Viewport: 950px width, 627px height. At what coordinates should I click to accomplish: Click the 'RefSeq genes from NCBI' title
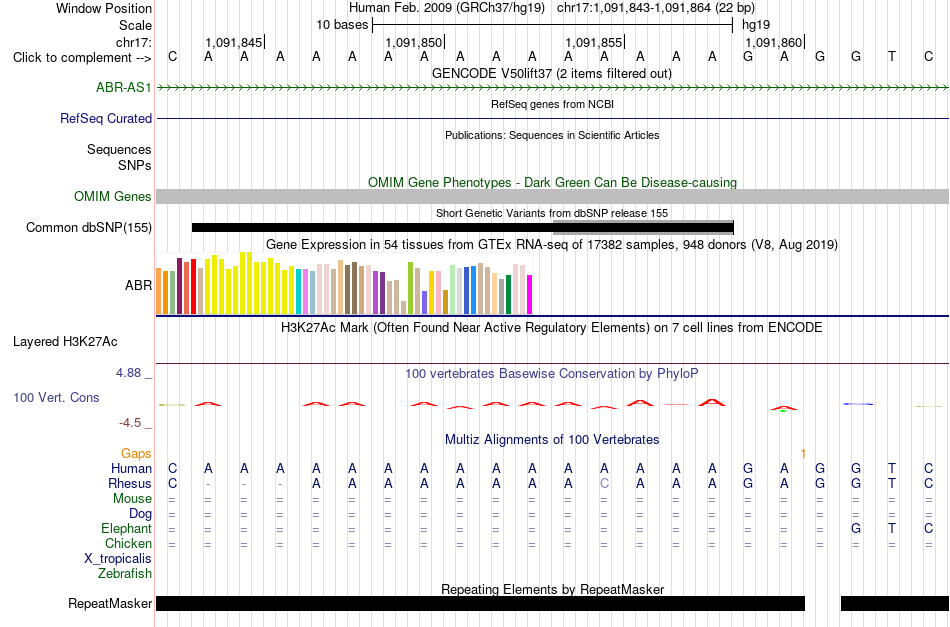(552, 104)
